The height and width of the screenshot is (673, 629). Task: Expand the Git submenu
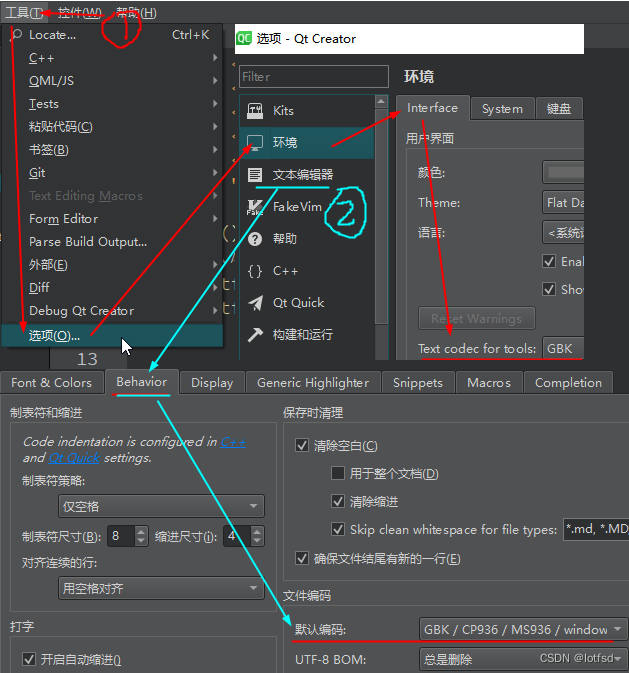[112, 173]
